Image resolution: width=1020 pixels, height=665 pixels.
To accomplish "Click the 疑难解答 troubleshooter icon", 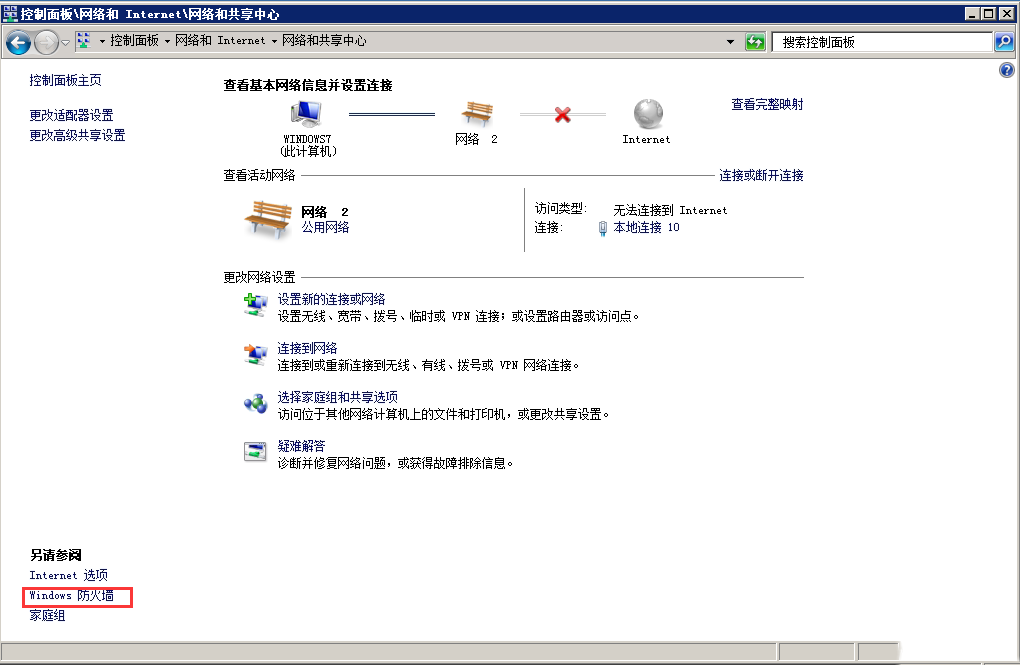I will pyautogui.click(x=256, y=451).
